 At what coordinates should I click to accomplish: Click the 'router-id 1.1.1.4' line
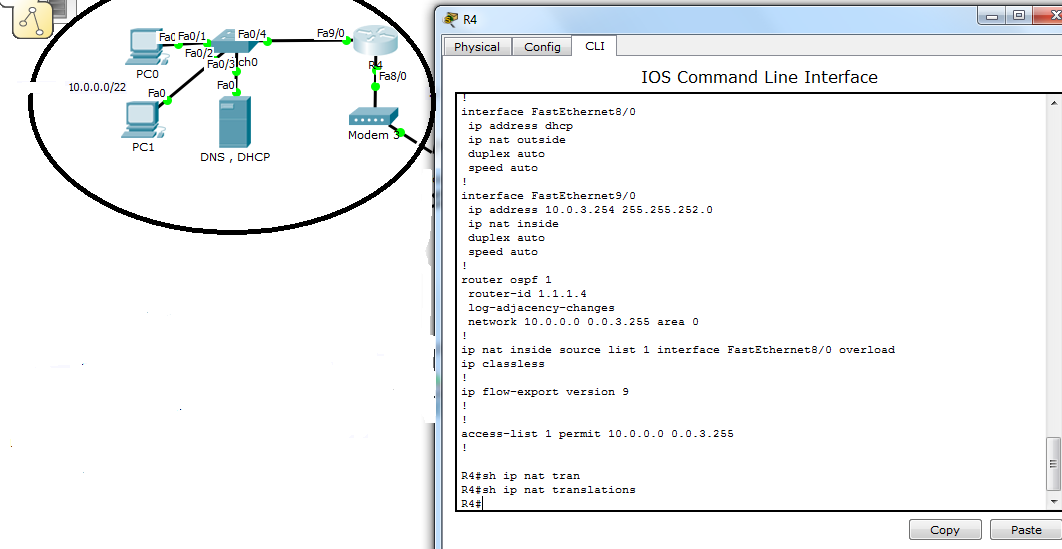[x=527, y=294]
